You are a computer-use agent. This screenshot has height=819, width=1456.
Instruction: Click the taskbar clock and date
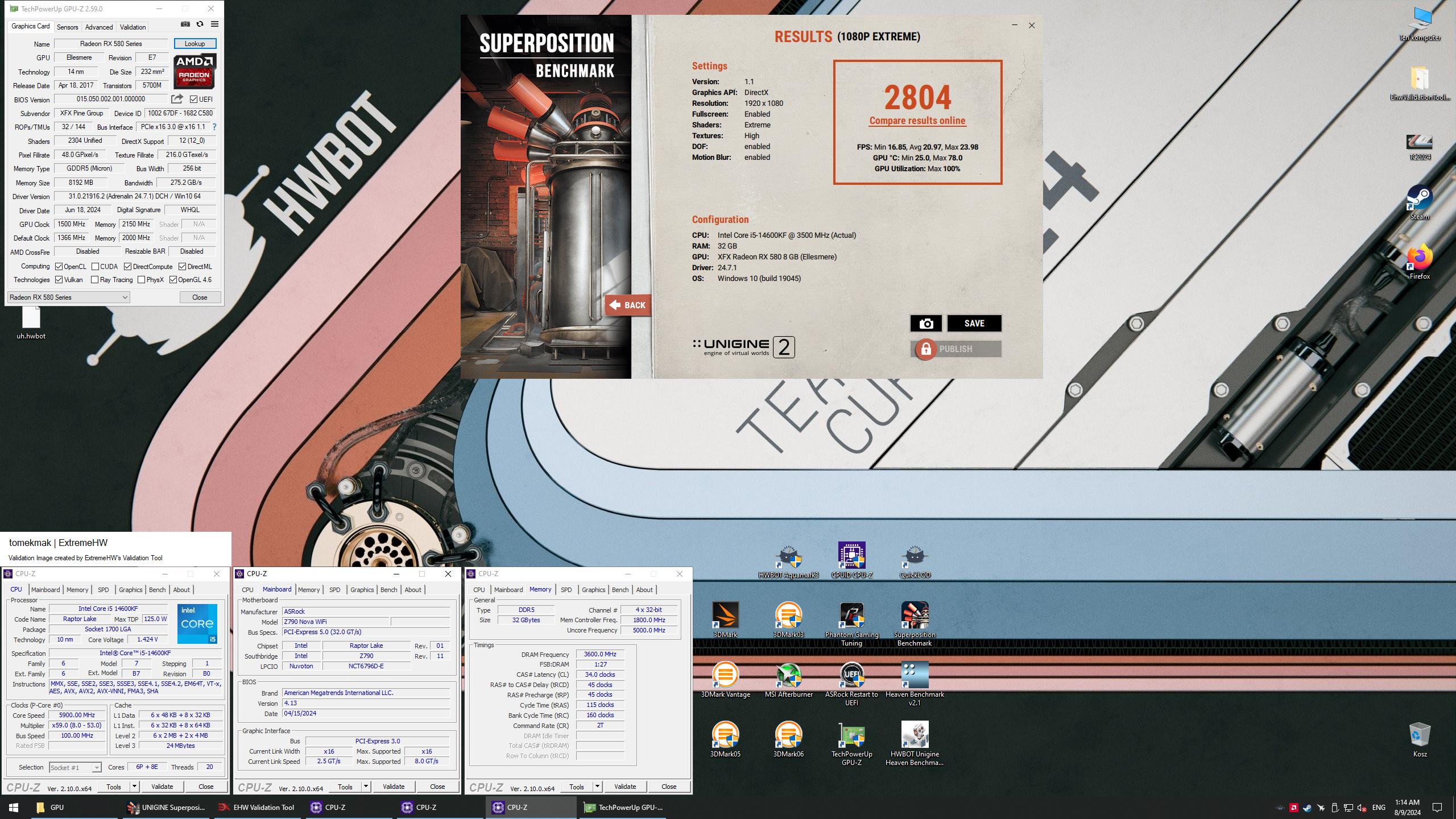point(1407,807)
